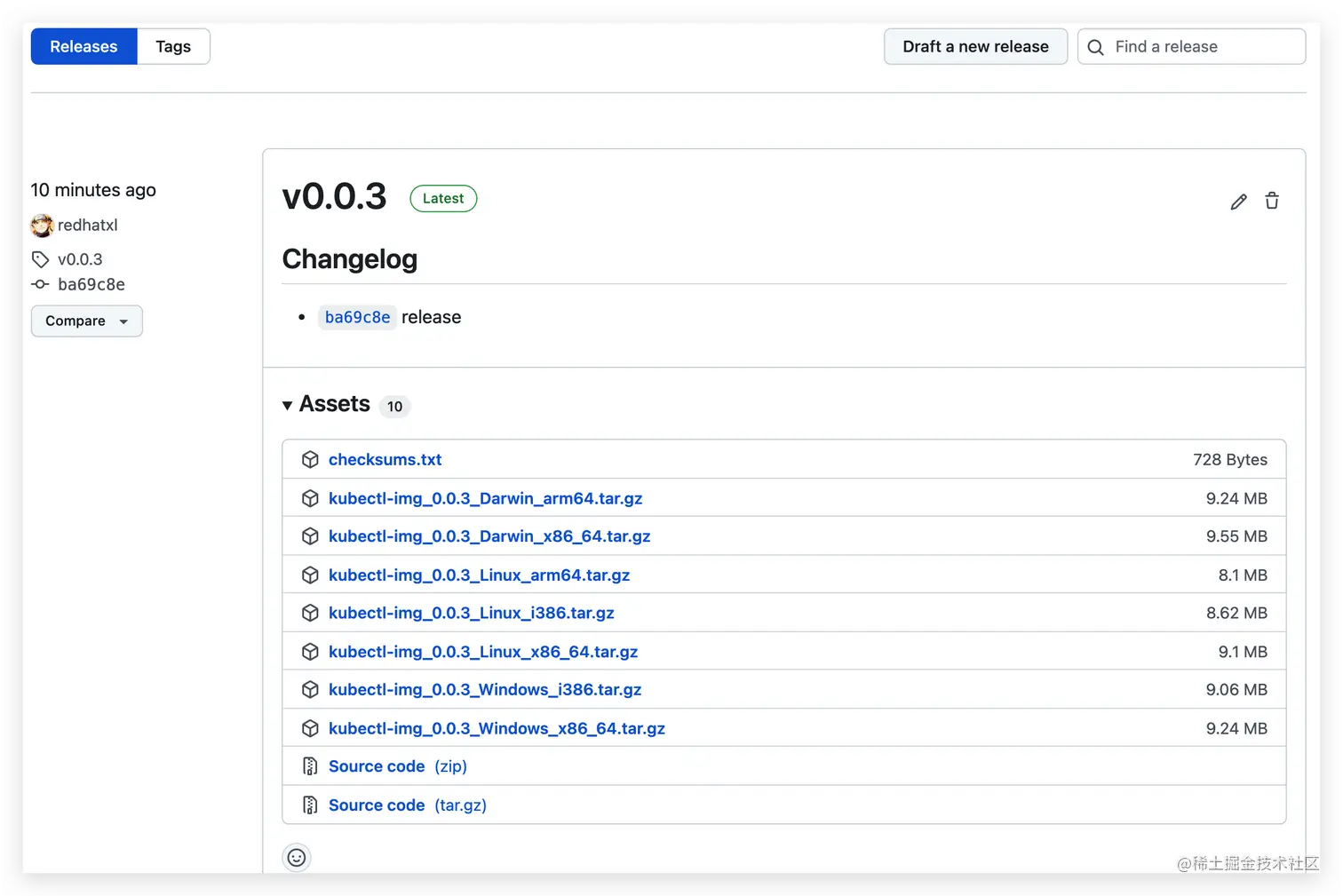Click the redhatxl avatar image
This screenshot has height=896, width=1343.
[42, 226]
